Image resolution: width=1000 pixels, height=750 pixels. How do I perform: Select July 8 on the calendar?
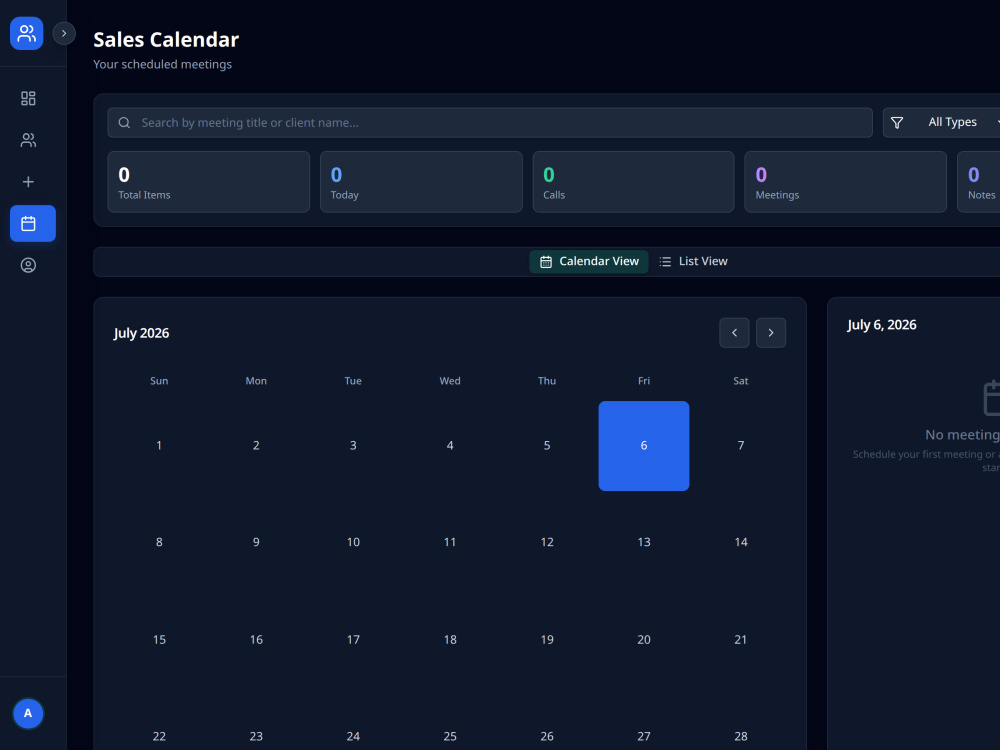point(159,543)
